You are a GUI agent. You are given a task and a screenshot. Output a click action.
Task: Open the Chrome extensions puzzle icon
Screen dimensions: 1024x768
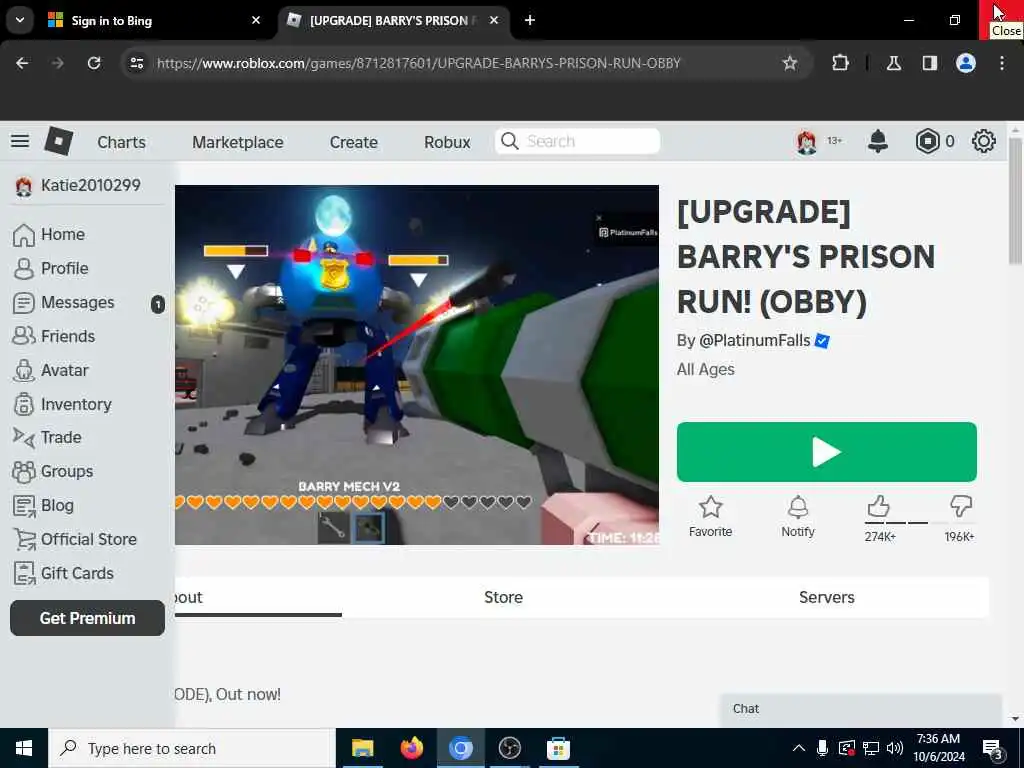coord(840,63)
